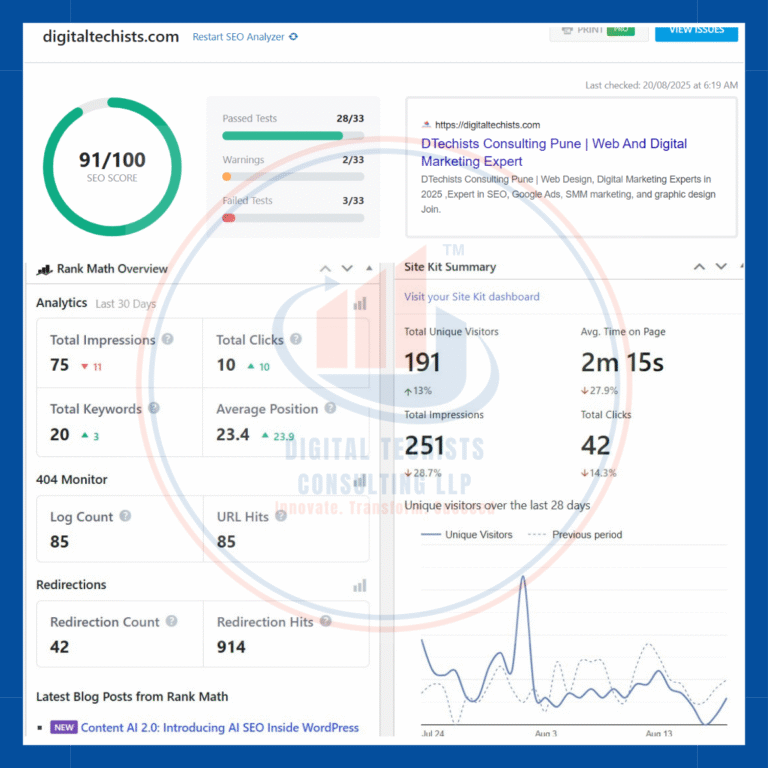
Task: Click the Warnings progress bar
Action: coord(293,177)
